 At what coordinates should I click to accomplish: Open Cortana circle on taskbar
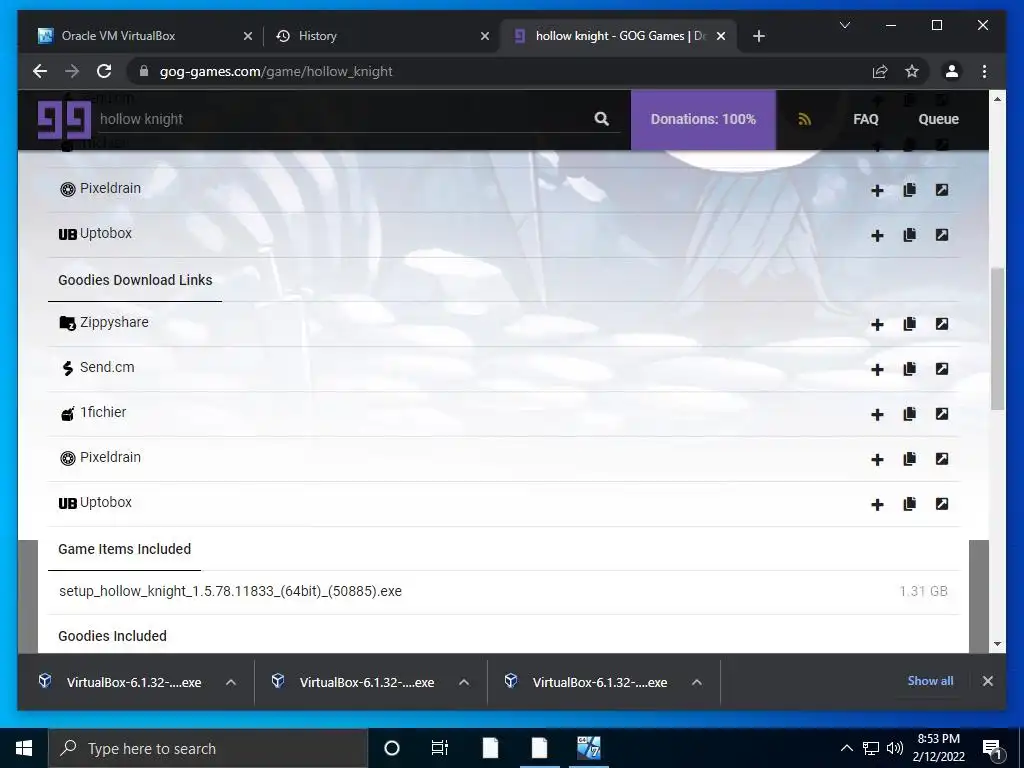(392, 748)
